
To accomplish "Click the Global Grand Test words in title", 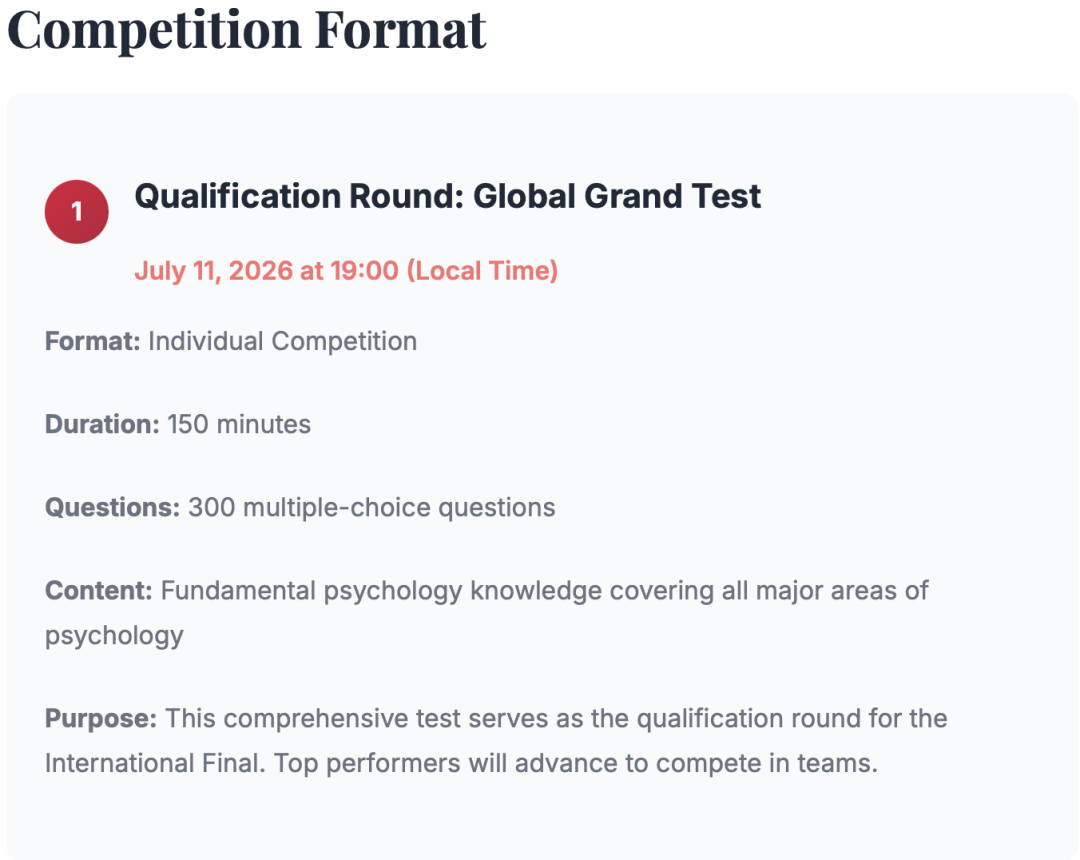I will point(617,196).
